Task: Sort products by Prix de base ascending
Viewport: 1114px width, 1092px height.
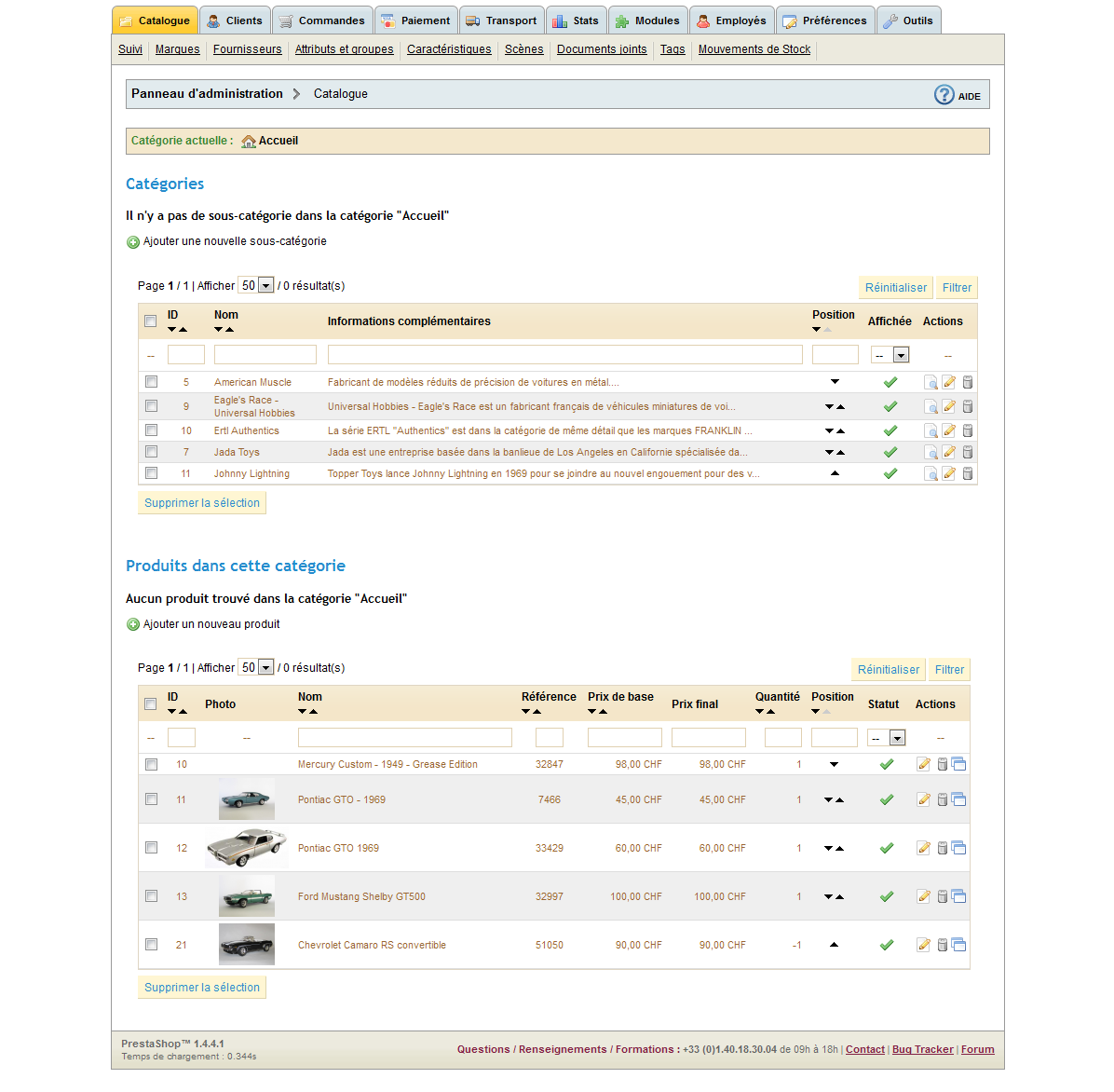Action: click(x=604, y=712)
